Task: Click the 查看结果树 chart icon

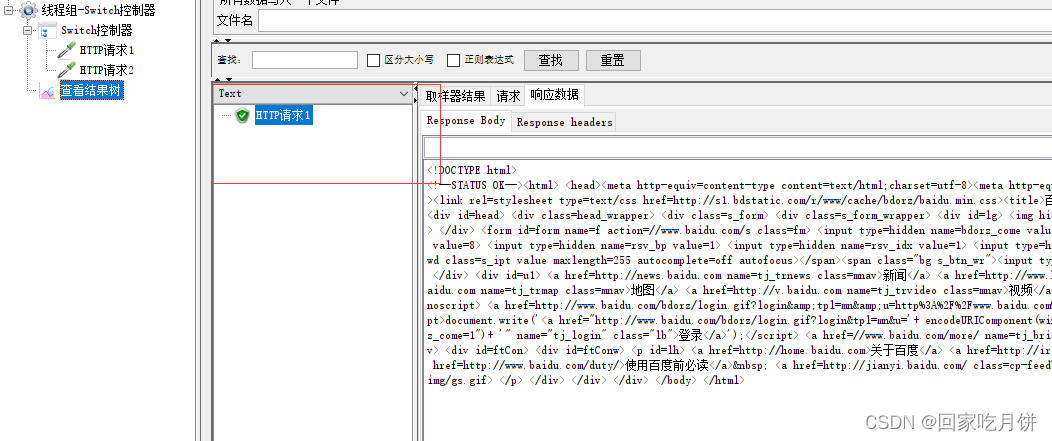Action: coord(48,91)
